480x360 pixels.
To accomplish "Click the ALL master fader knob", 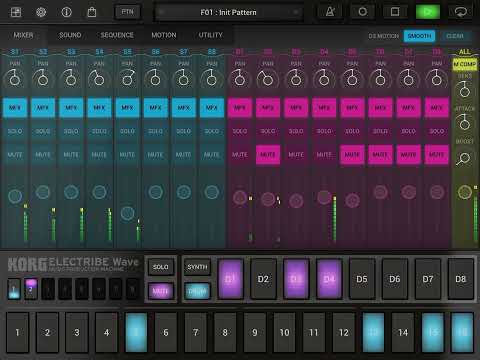I will (464, 192).
